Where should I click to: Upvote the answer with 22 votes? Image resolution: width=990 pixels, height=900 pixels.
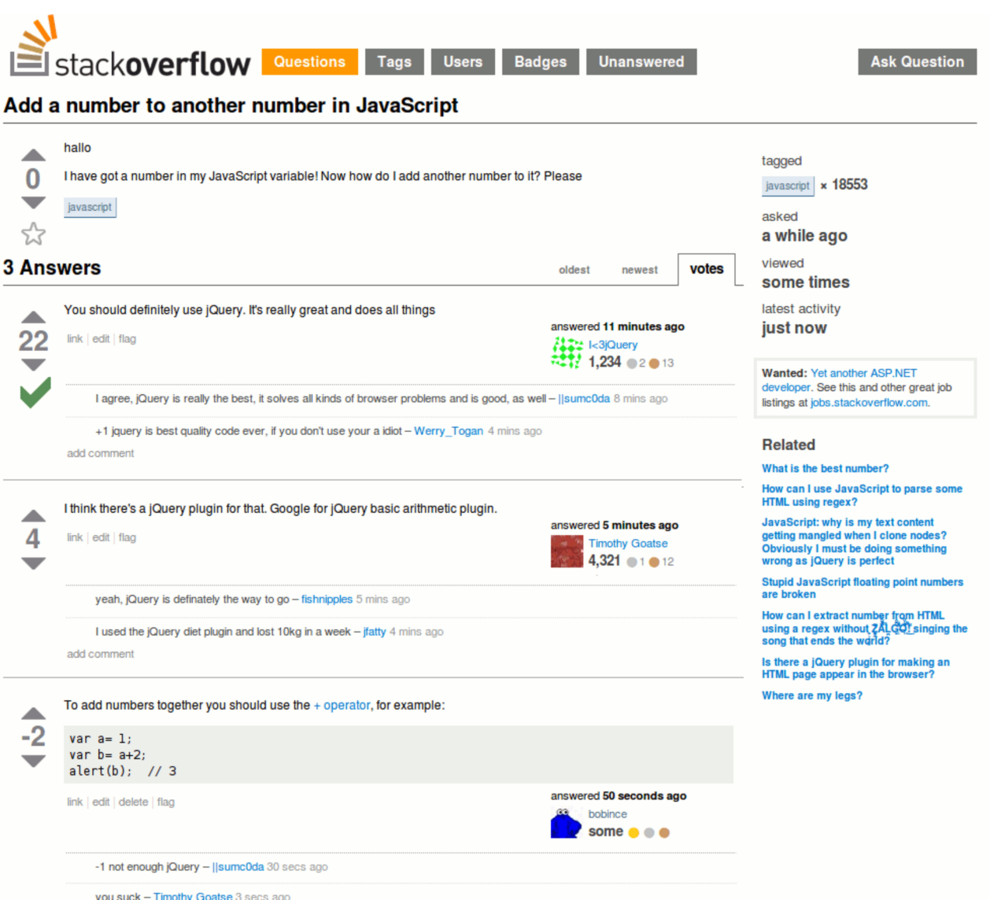33,317
